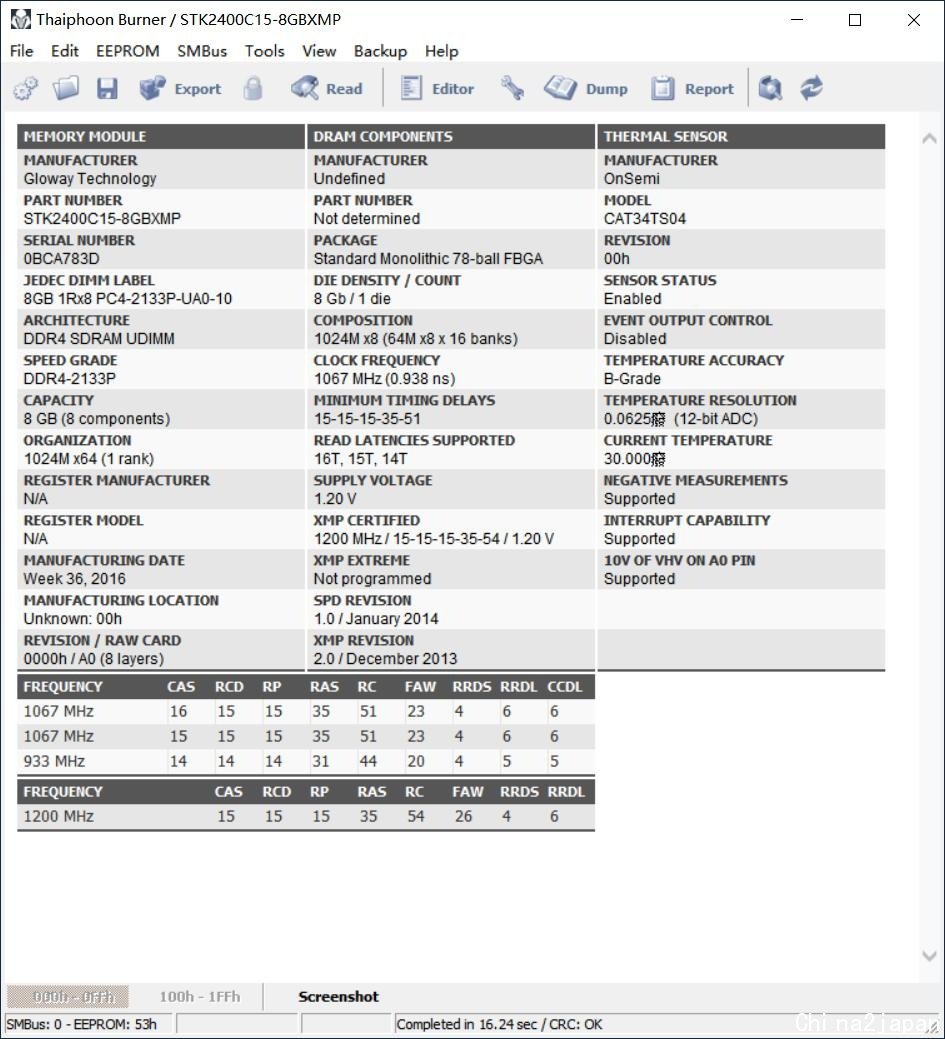Click the 8GB 1Rx8 PC4-2133P-UA0-10 label
The height and width of the screenshot is (1039, 945).
[128, 299]
